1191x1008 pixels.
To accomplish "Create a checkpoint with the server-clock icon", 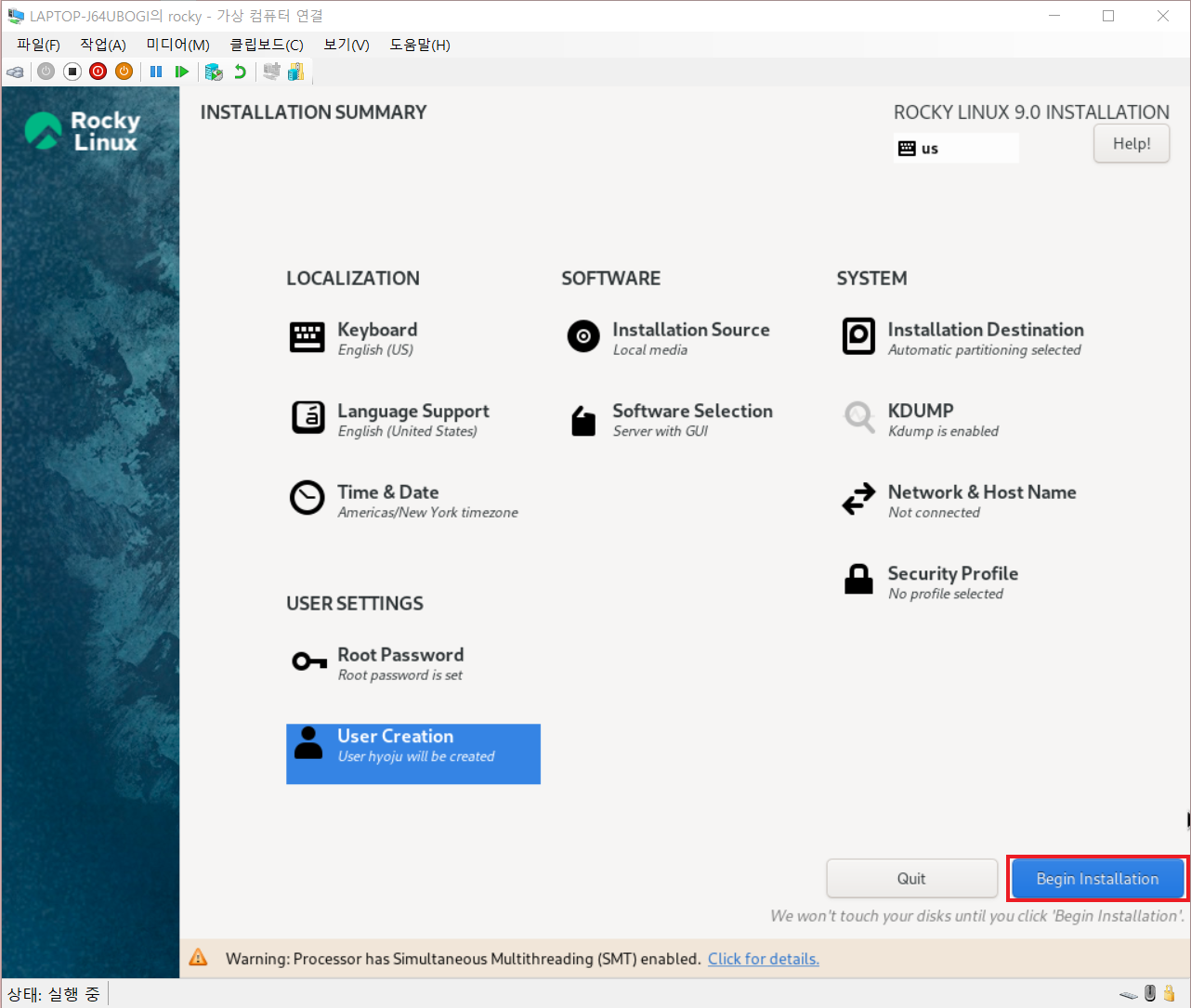I will coord(214,72).
